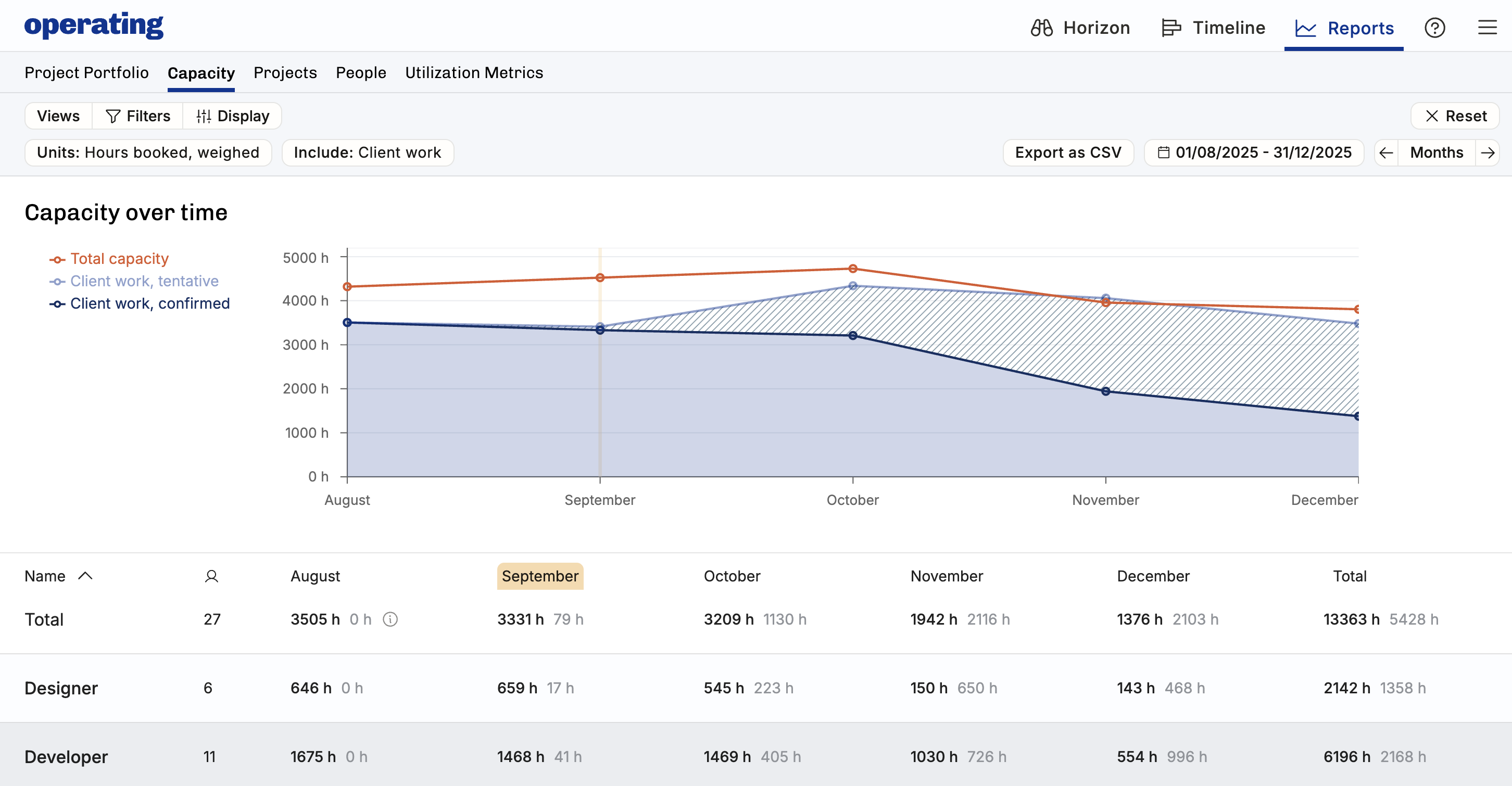
Task: Switch to Capacity tab
Action: tap(201, 73)
